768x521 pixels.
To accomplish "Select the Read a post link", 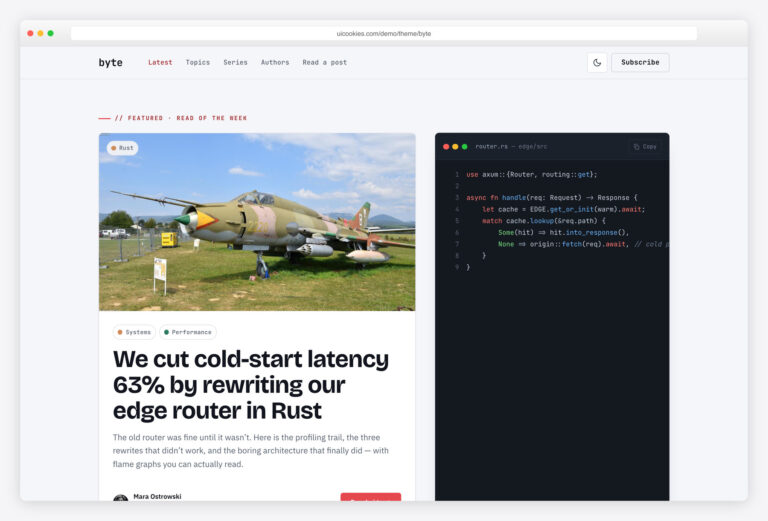I will point(325,63).
